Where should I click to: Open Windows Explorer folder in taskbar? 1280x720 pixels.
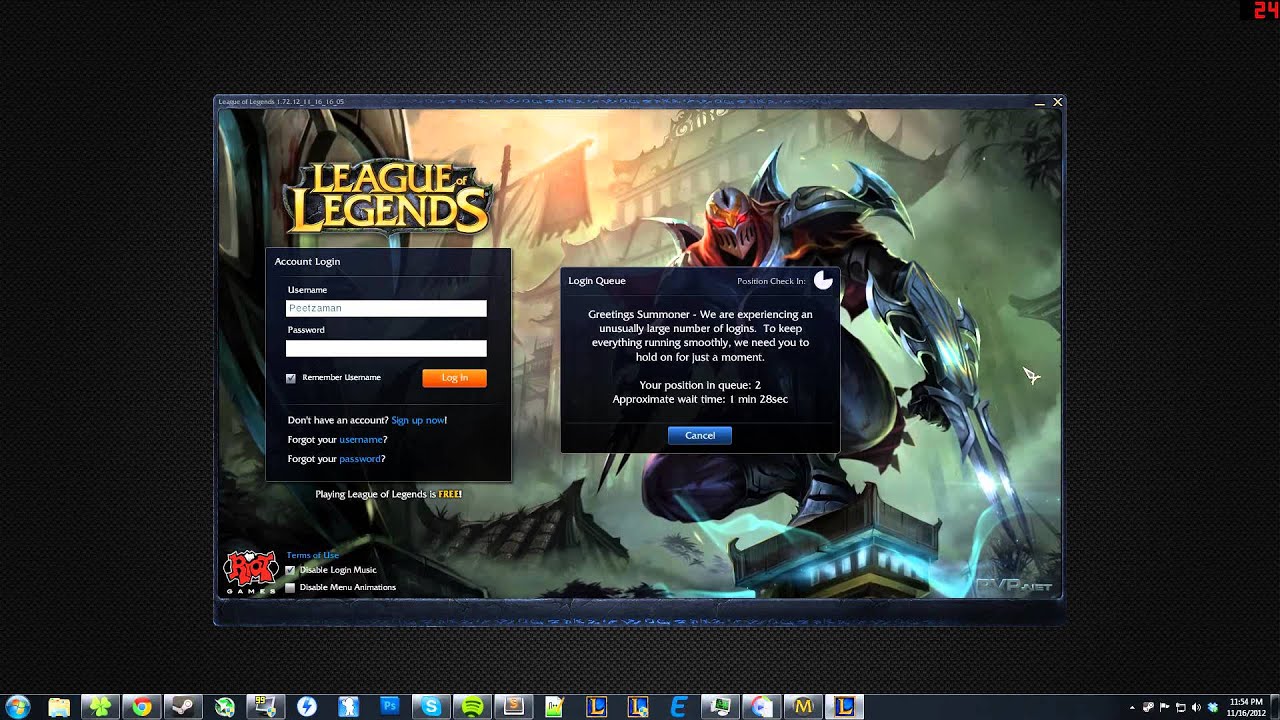59,707
